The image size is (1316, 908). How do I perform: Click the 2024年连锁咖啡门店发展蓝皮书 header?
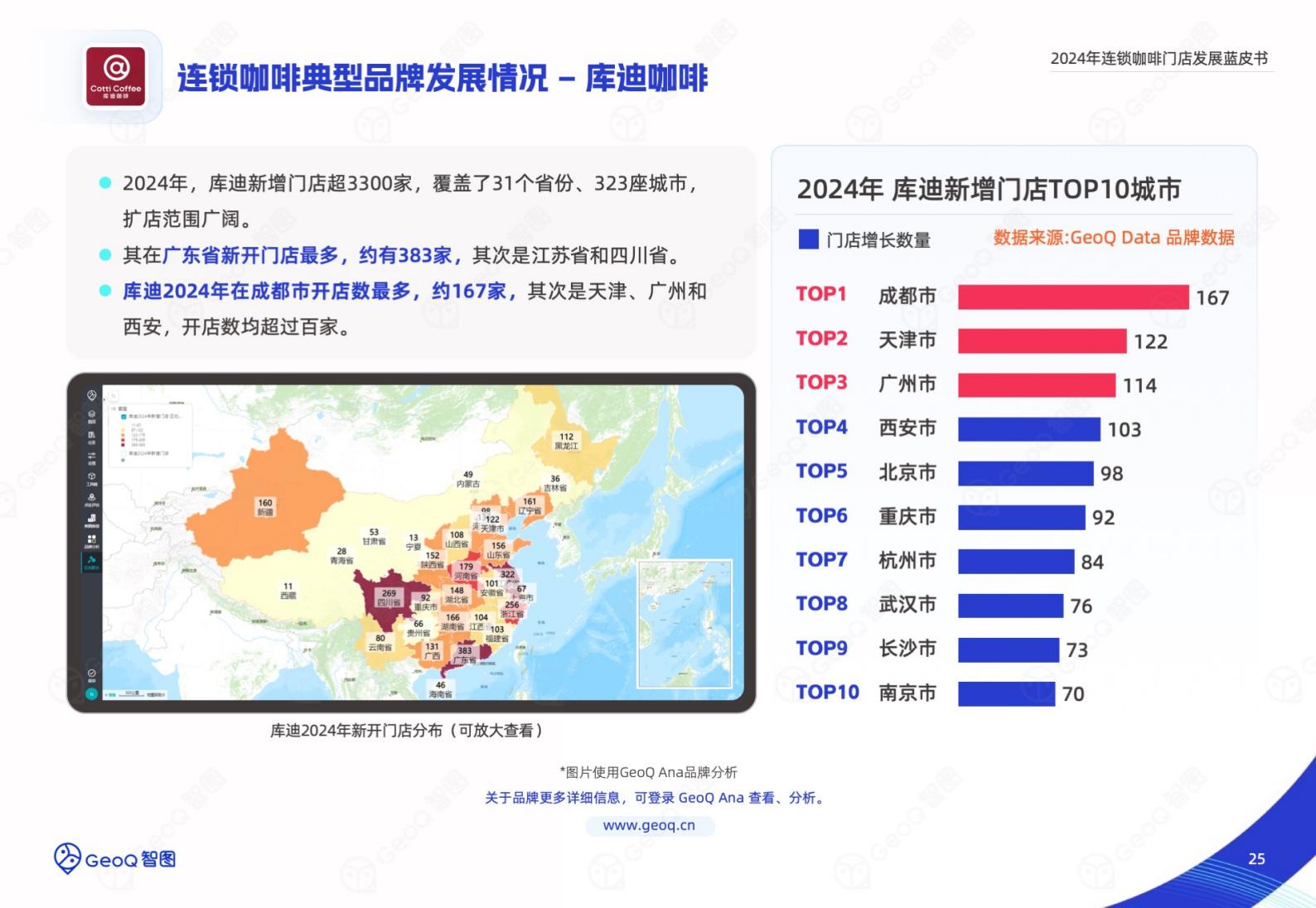click(1159, 58)
